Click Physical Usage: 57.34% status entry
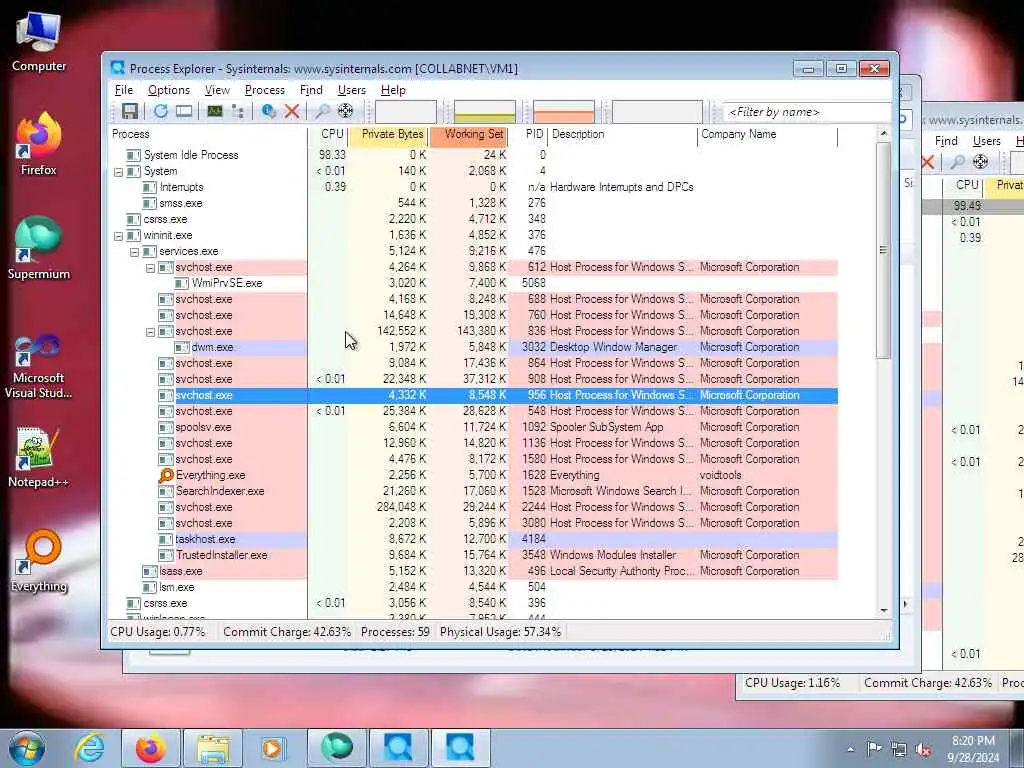The height and width of the screenshot is (768, 1024). pos(500,632)
